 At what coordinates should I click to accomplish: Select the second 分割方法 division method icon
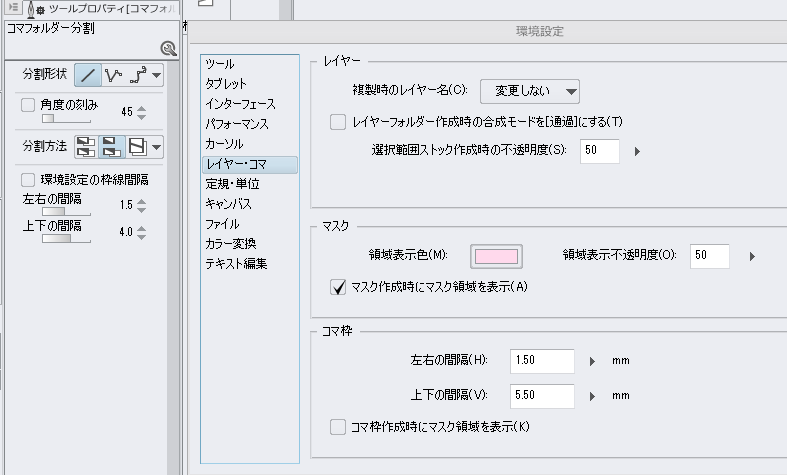tap(112, 146)
